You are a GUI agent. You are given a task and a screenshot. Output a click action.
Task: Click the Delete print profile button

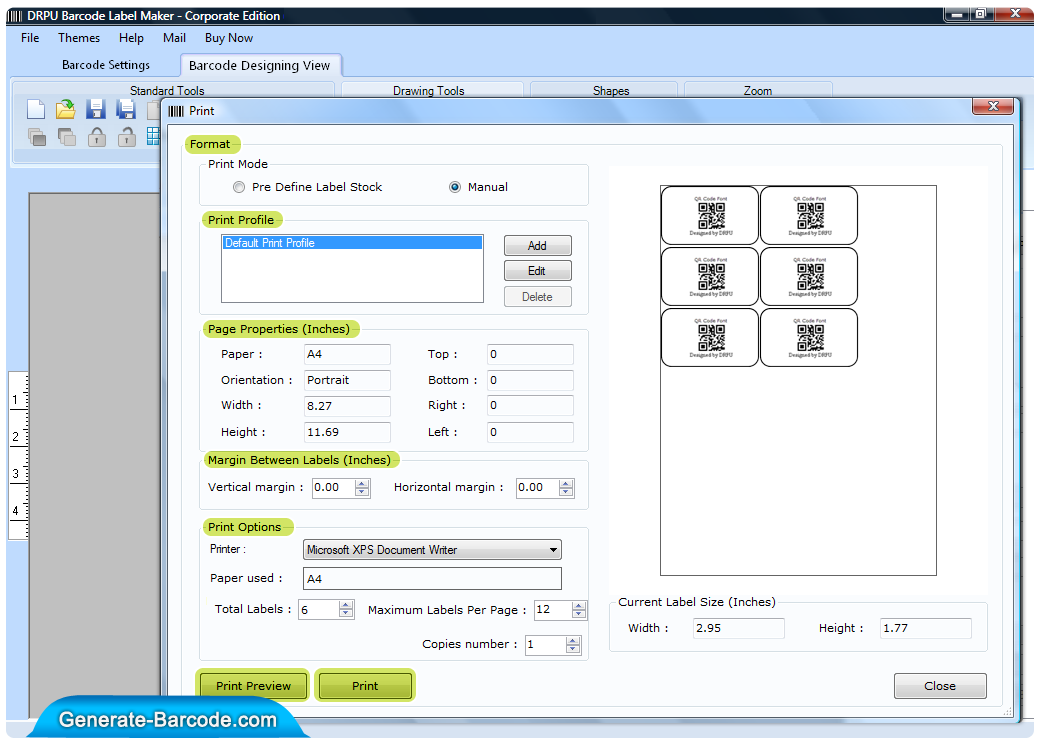click(x=537, y=297)
